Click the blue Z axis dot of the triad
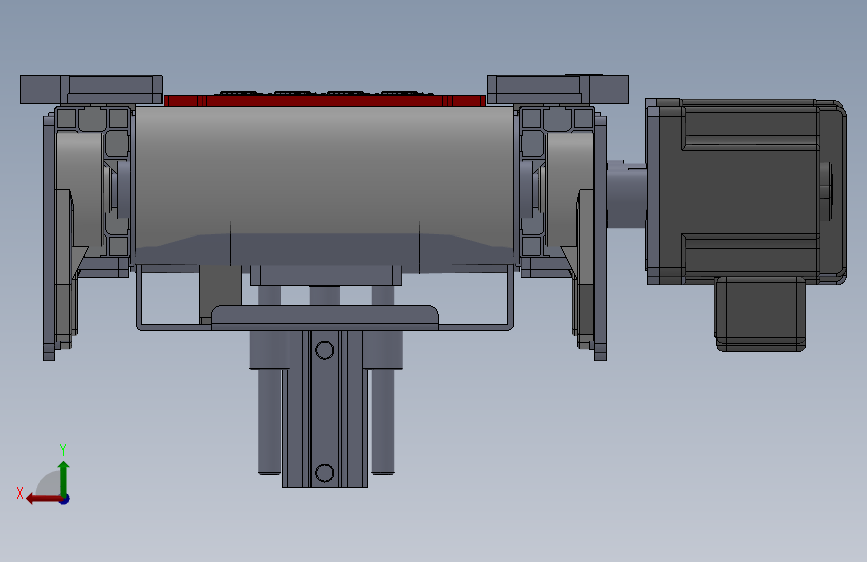Viewport: 867px width, 562px height. pyautogui.click(x=65, y=499)
